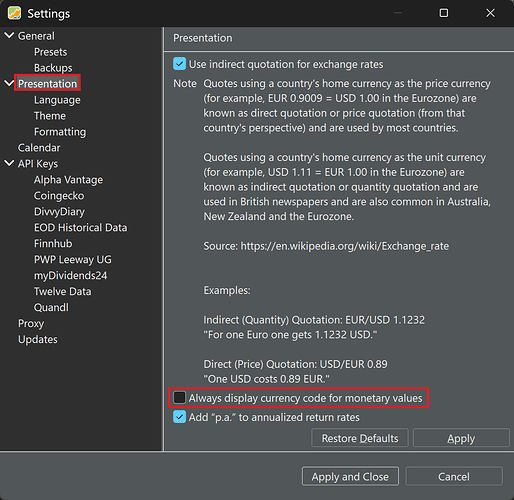Open the Language settings page

pyautogui.click(x=57, y=100)
